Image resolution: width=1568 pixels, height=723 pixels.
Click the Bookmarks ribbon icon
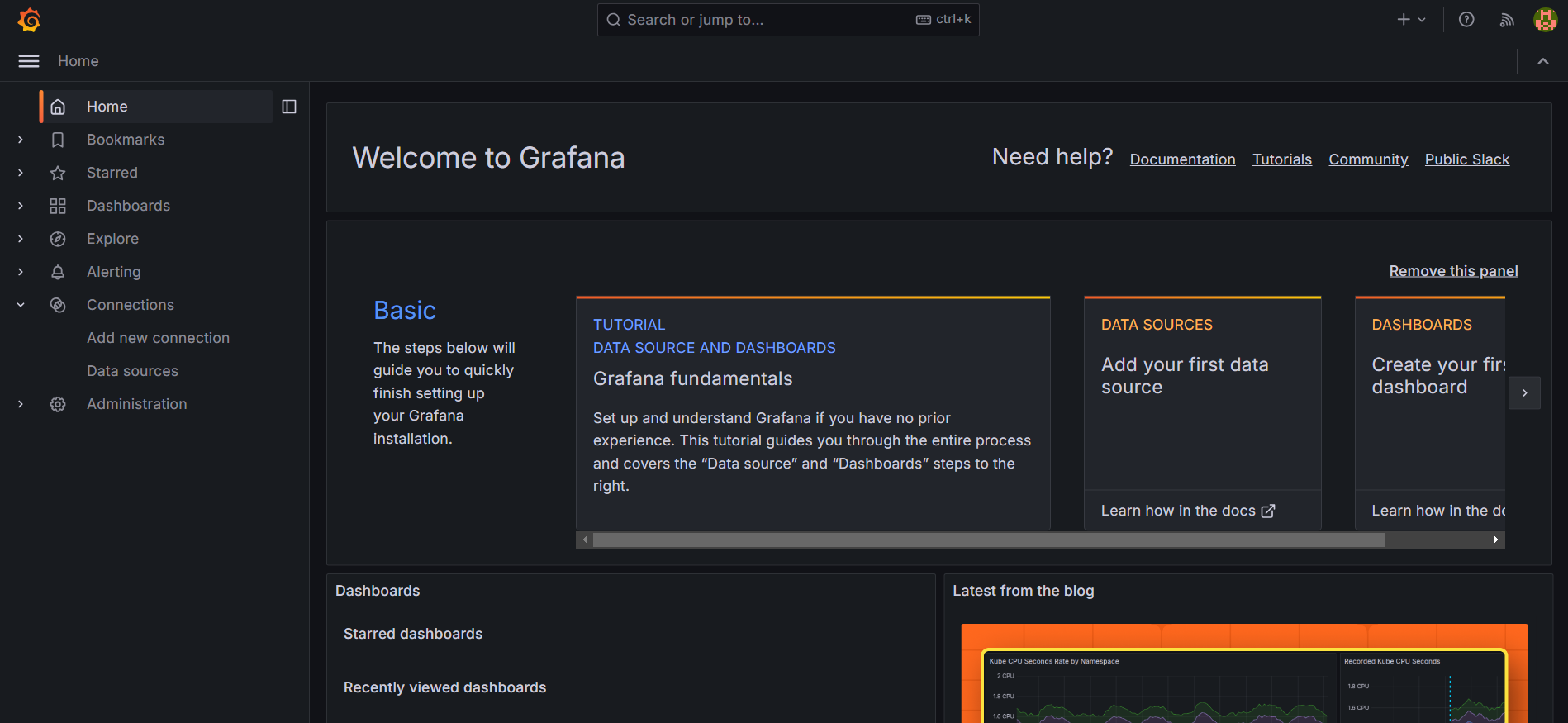(58, 140)
